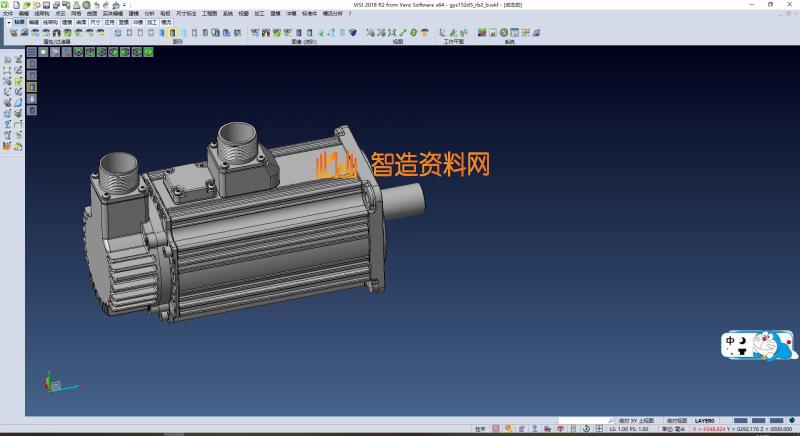Viewport: 800px width, 436px height.
Task: Click the Open folder icon in quick access bar
Action: tap(27, 5)
